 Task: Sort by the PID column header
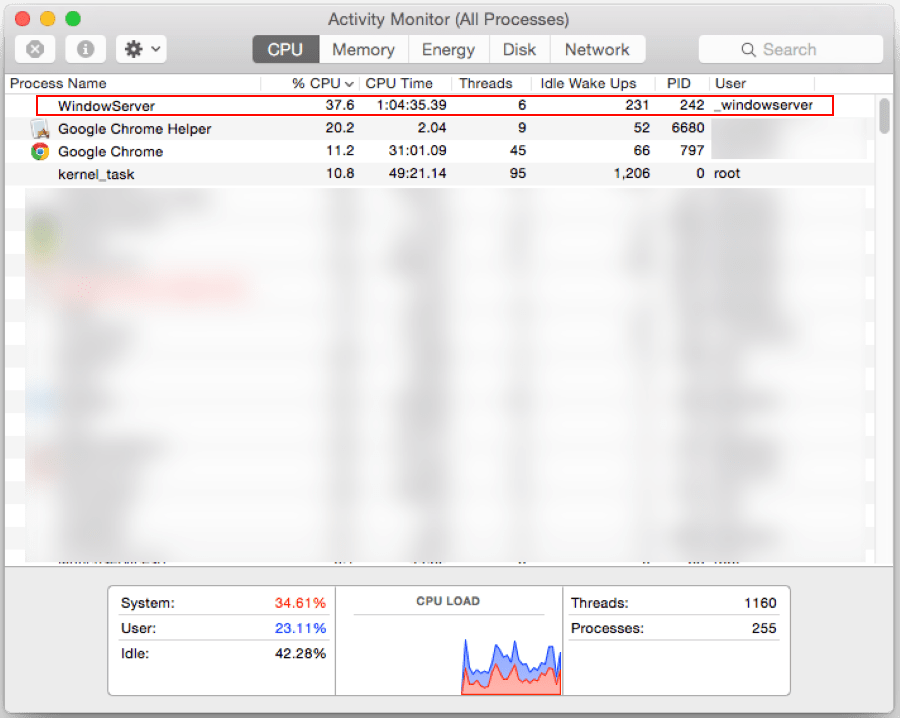tap(678, 83)
